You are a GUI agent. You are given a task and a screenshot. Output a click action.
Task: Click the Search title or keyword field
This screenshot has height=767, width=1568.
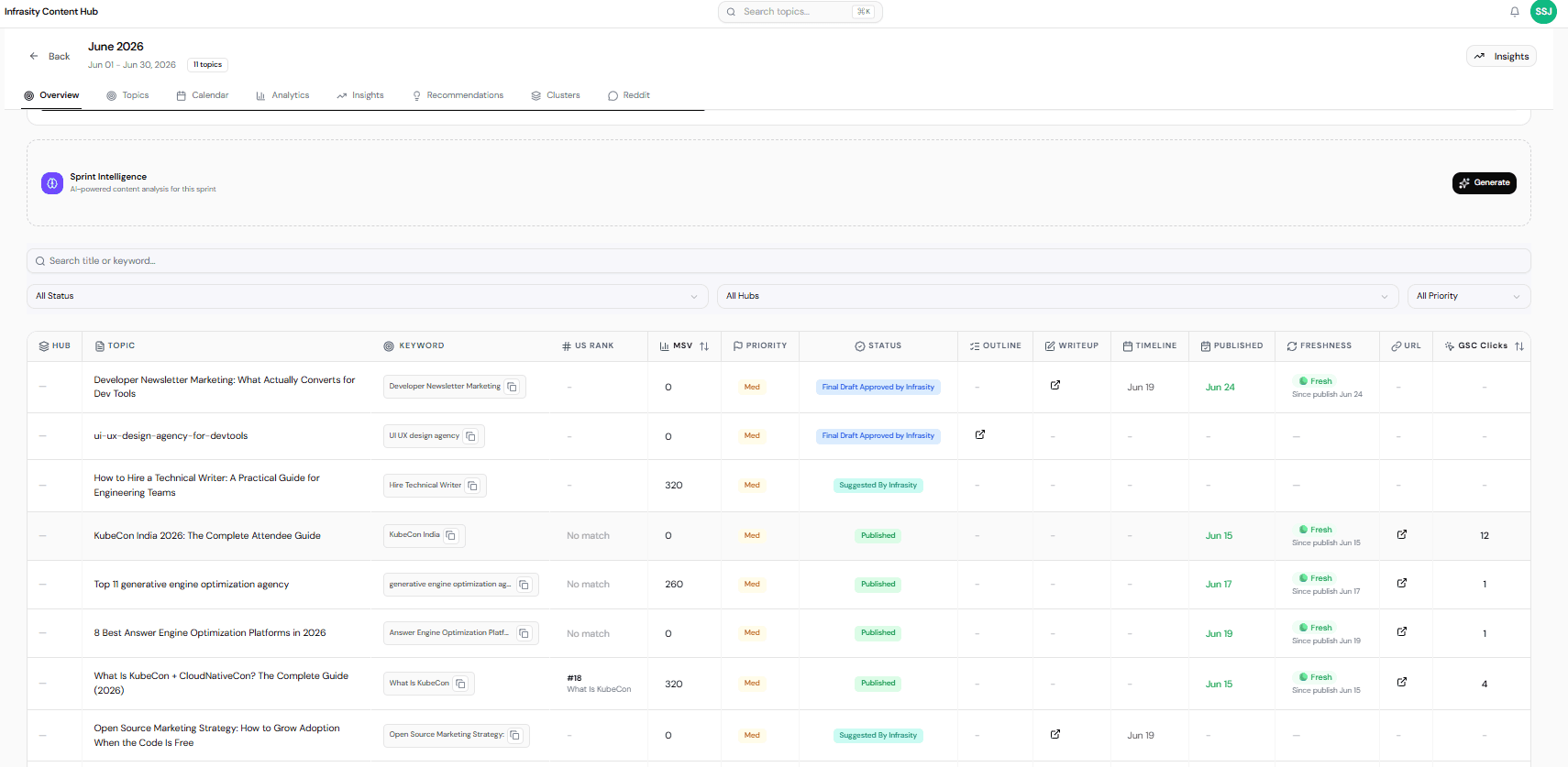[x=778, y=261]
